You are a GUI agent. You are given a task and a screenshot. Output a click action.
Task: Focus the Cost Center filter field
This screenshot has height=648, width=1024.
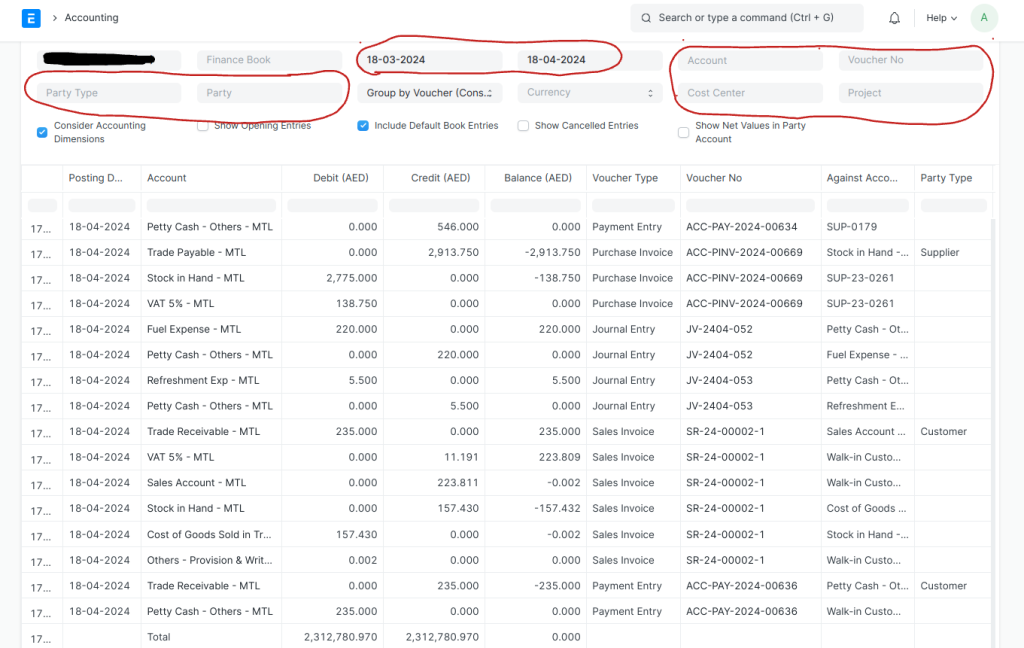750,93
